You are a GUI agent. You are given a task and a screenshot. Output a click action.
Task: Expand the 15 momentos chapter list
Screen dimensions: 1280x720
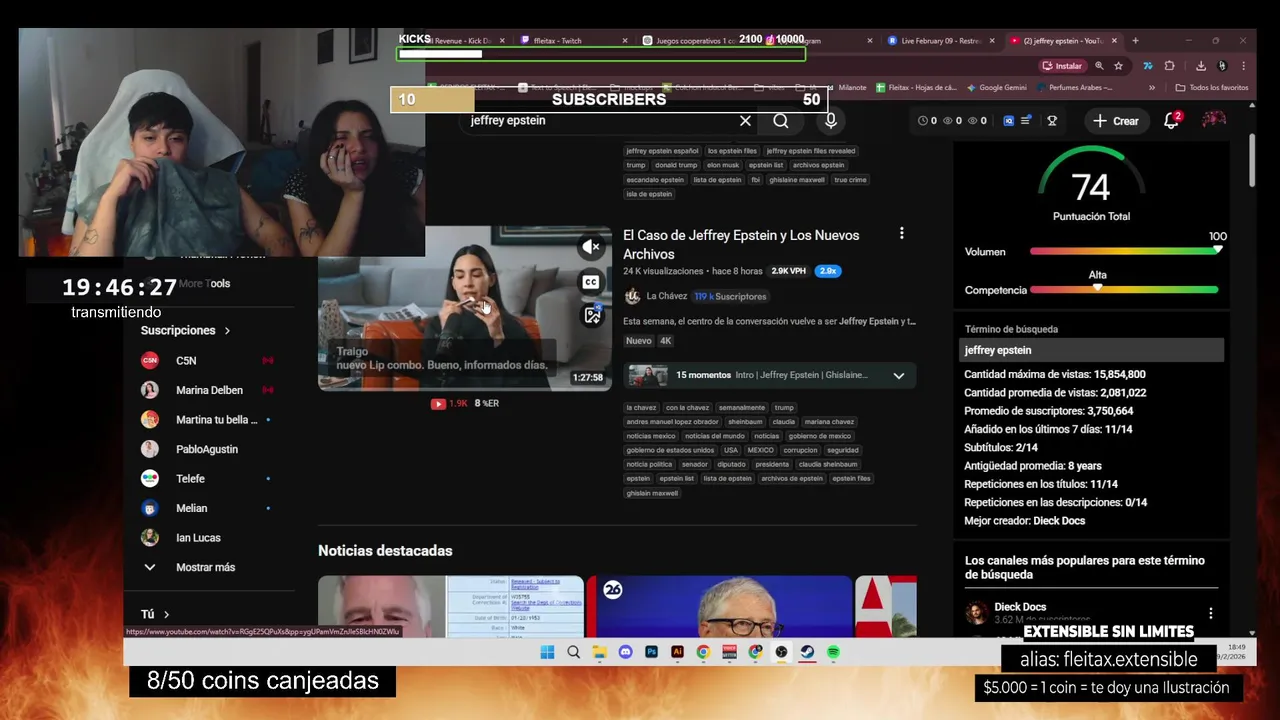click(898, 376)
